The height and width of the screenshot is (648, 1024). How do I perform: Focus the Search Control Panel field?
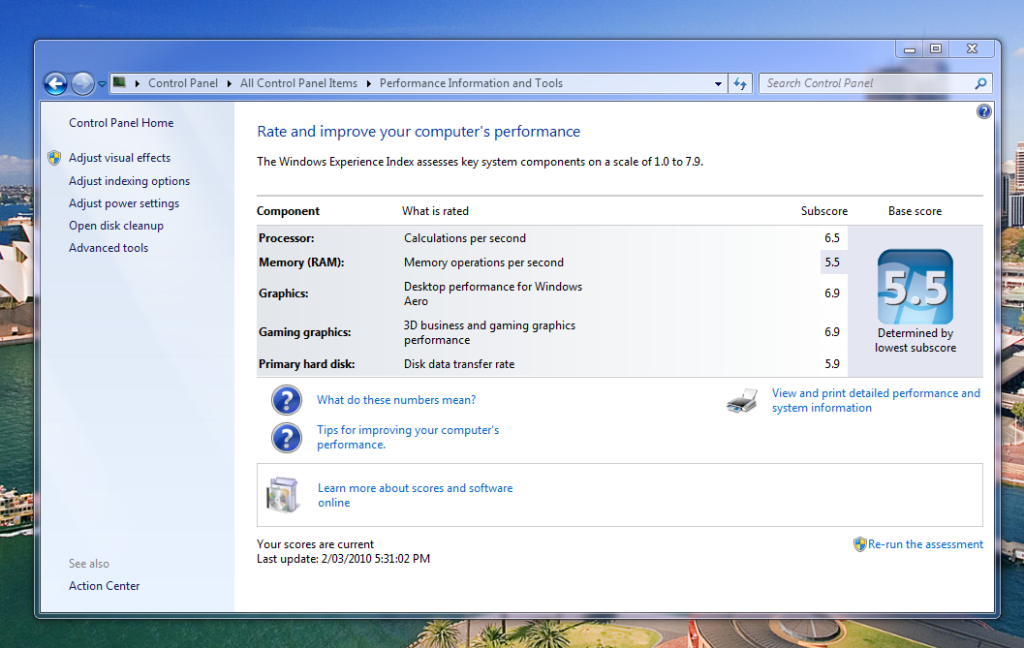tap(875, 84)
